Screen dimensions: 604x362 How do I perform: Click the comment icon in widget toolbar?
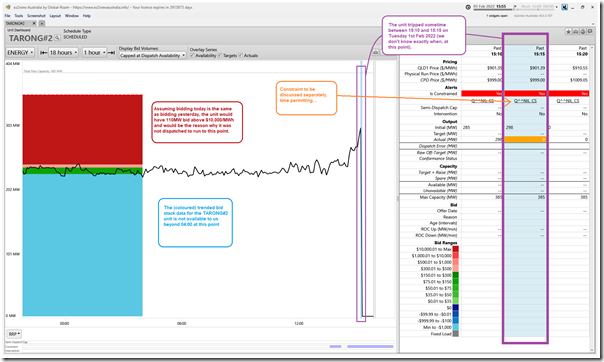pos(590,32)
